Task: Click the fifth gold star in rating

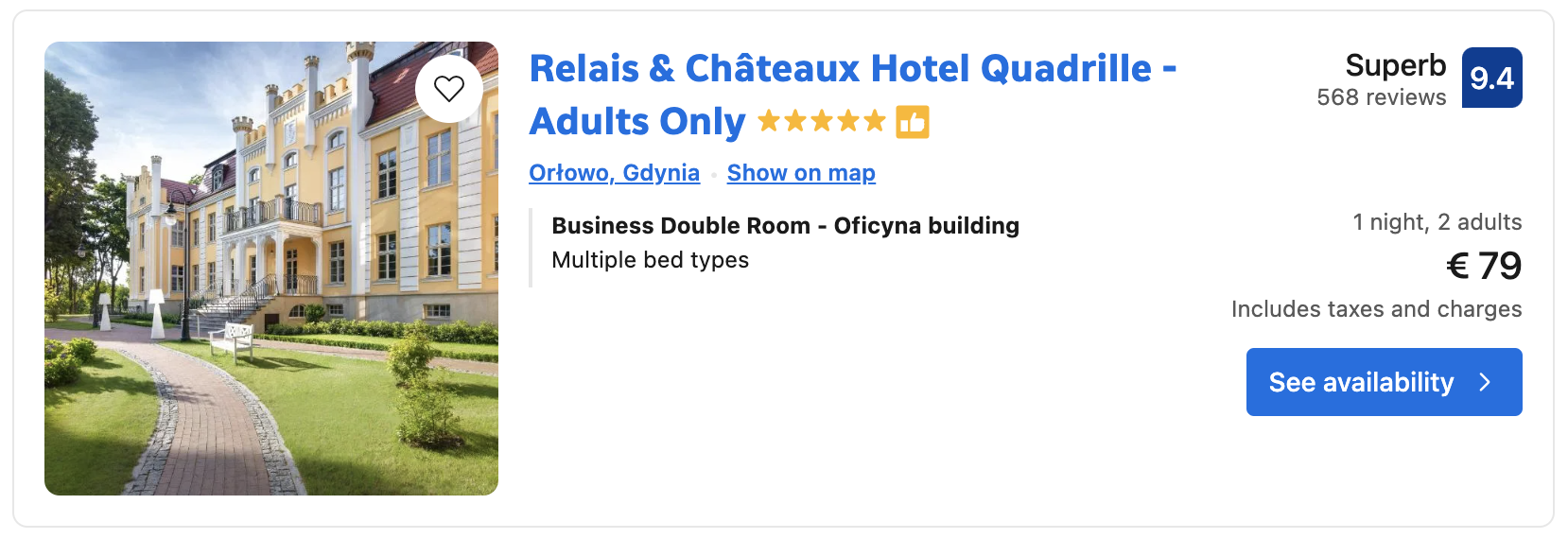Action: coord(875,121)
